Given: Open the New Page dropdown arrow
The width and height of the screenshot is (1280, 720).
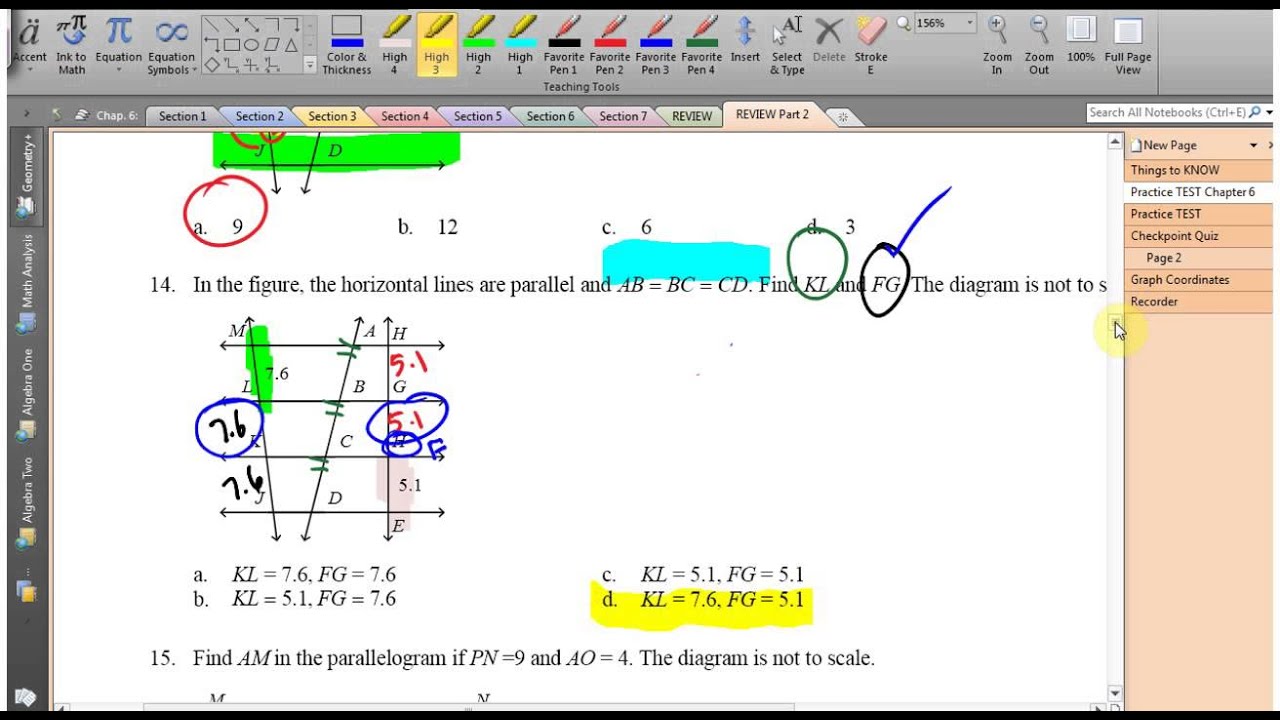Looking at the screenshot, I should pos(1253,146).
